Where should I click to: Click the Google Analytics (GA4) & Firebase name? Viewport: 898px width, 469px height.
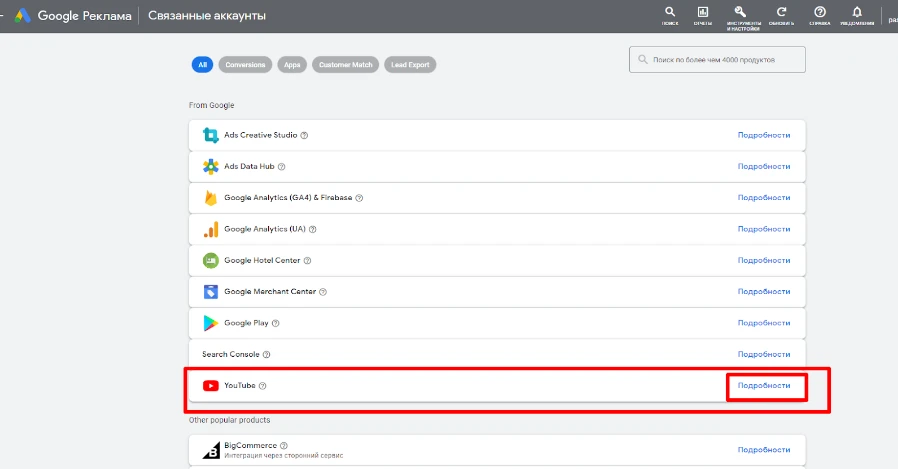coord(288,198)
